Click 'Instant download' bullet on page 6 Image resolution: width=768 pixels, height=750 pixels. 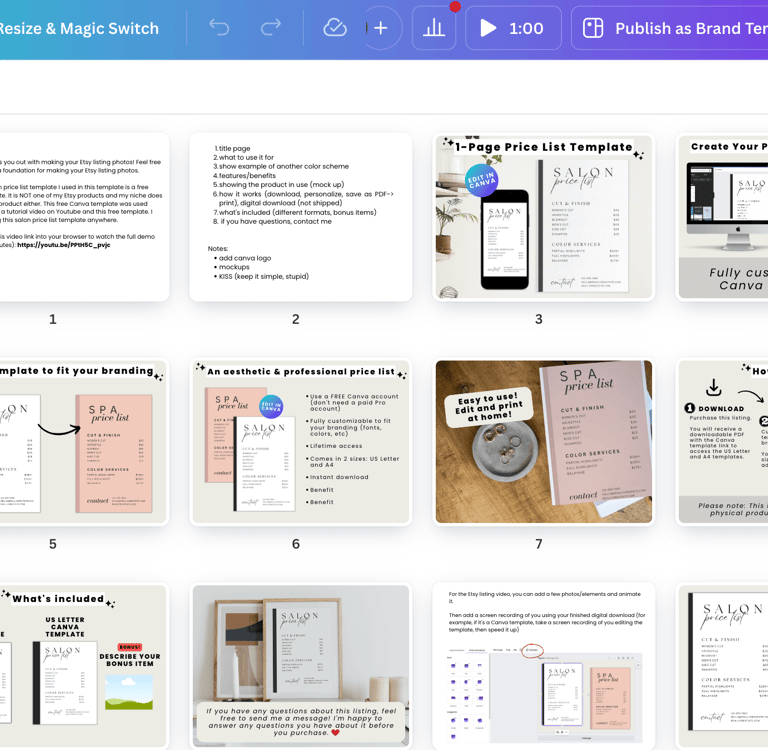(338, 477)
